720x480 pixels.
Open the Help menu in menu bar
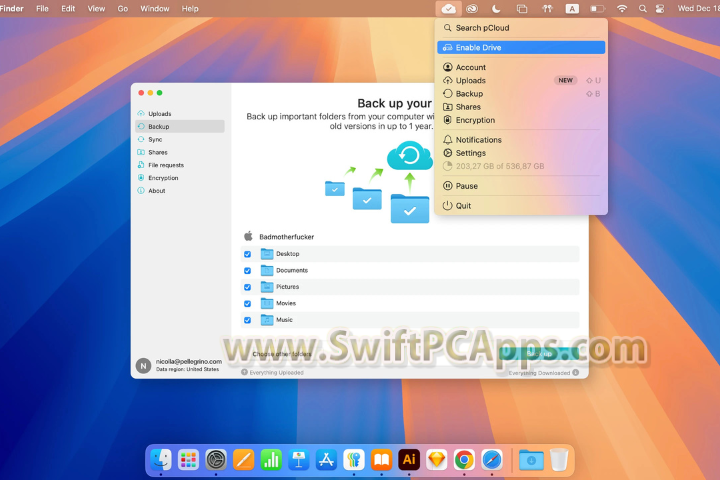point(190,9)
